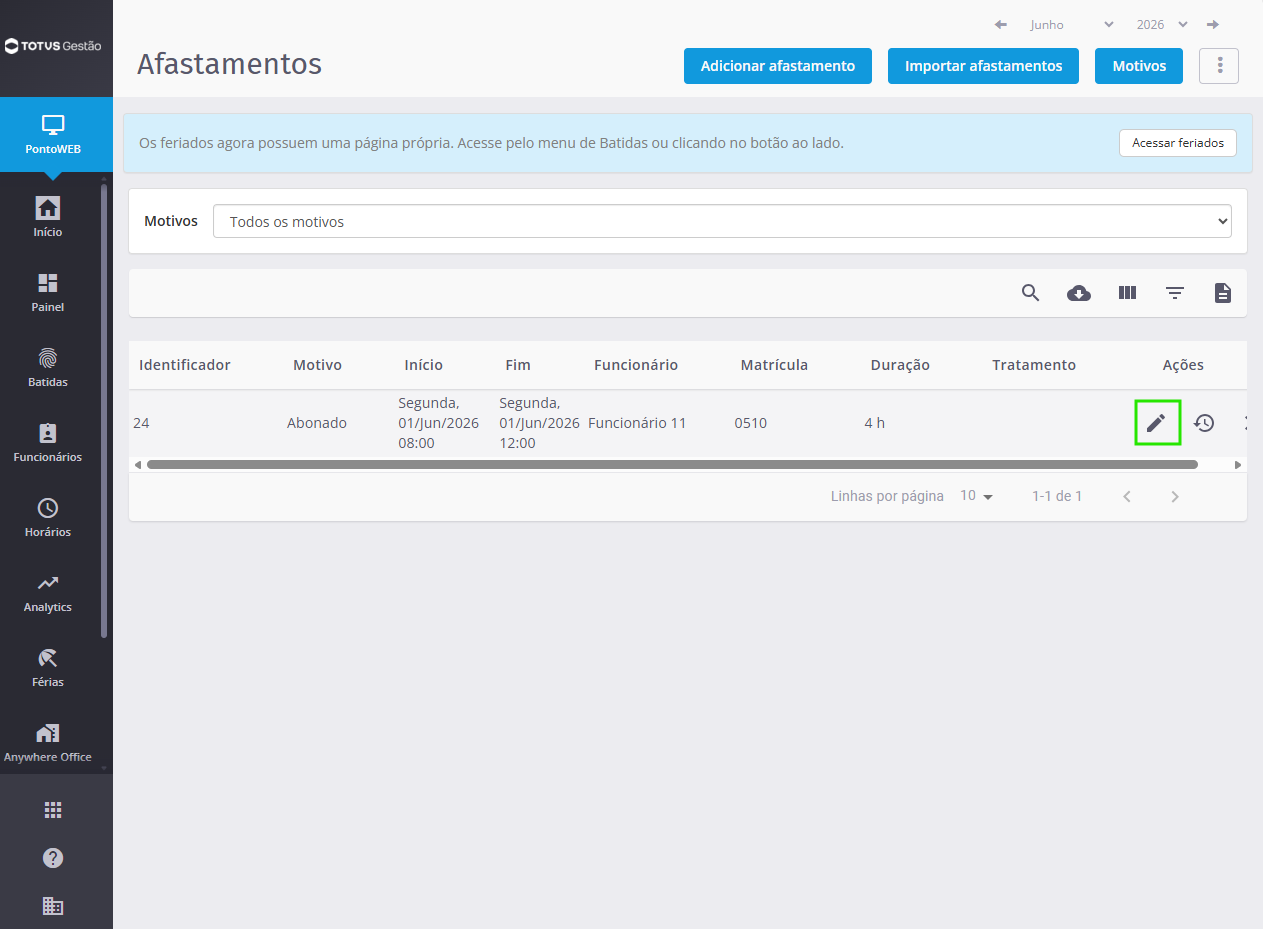Expand the Motivos 'Todos os motivos' dropdown

tap(722, 222)
